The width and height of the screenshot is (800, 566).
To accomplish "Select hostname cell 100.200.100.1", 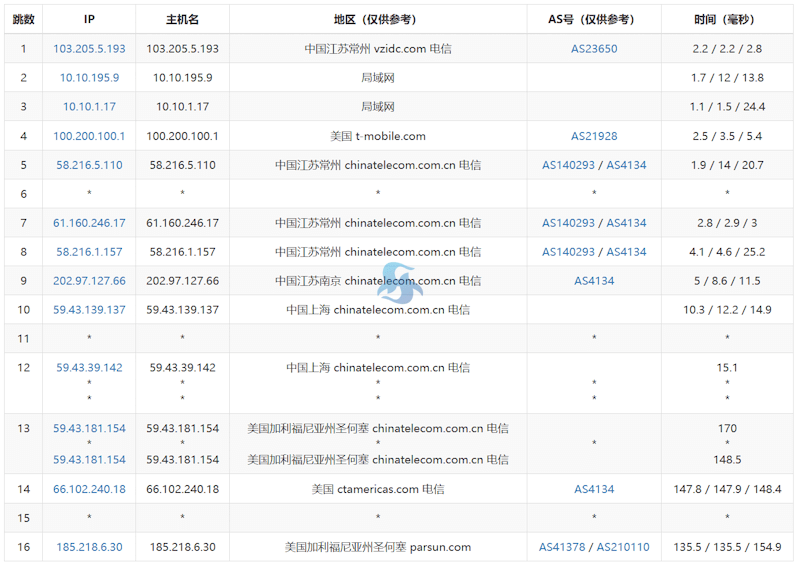I will [182, 136].
